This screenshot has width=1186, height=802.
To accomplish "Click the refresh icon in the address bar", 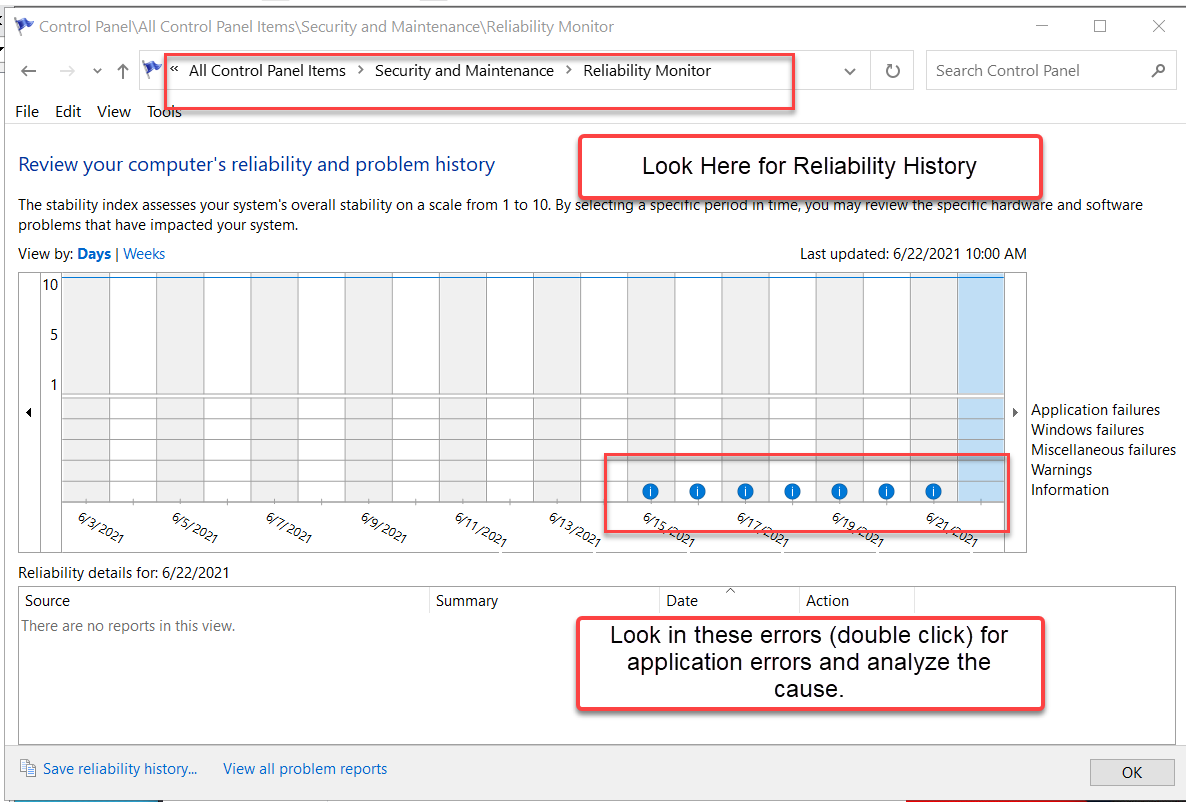I will (891, 70).
